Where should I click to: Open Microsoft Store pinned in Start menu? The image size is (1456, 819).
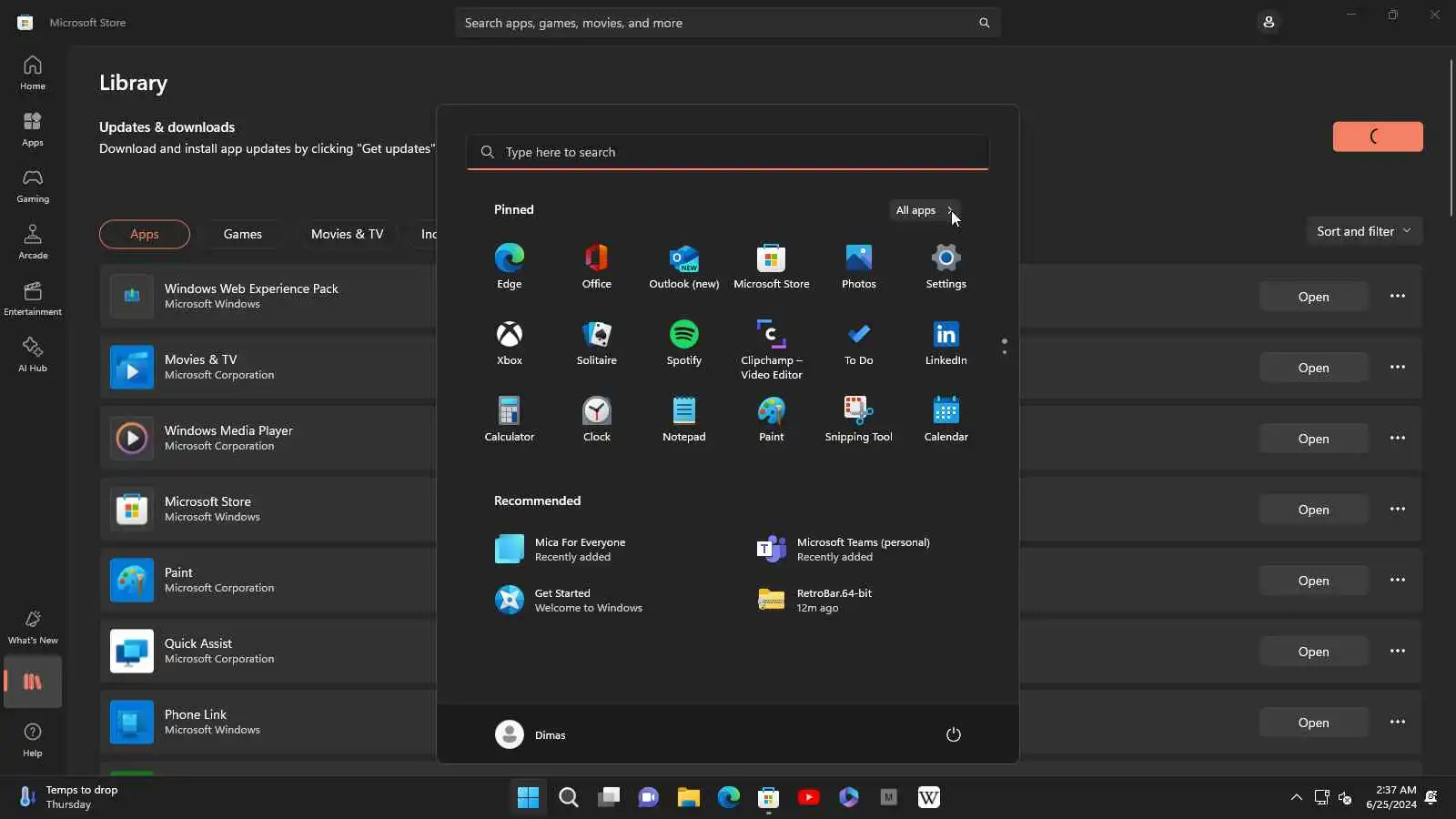771,266
